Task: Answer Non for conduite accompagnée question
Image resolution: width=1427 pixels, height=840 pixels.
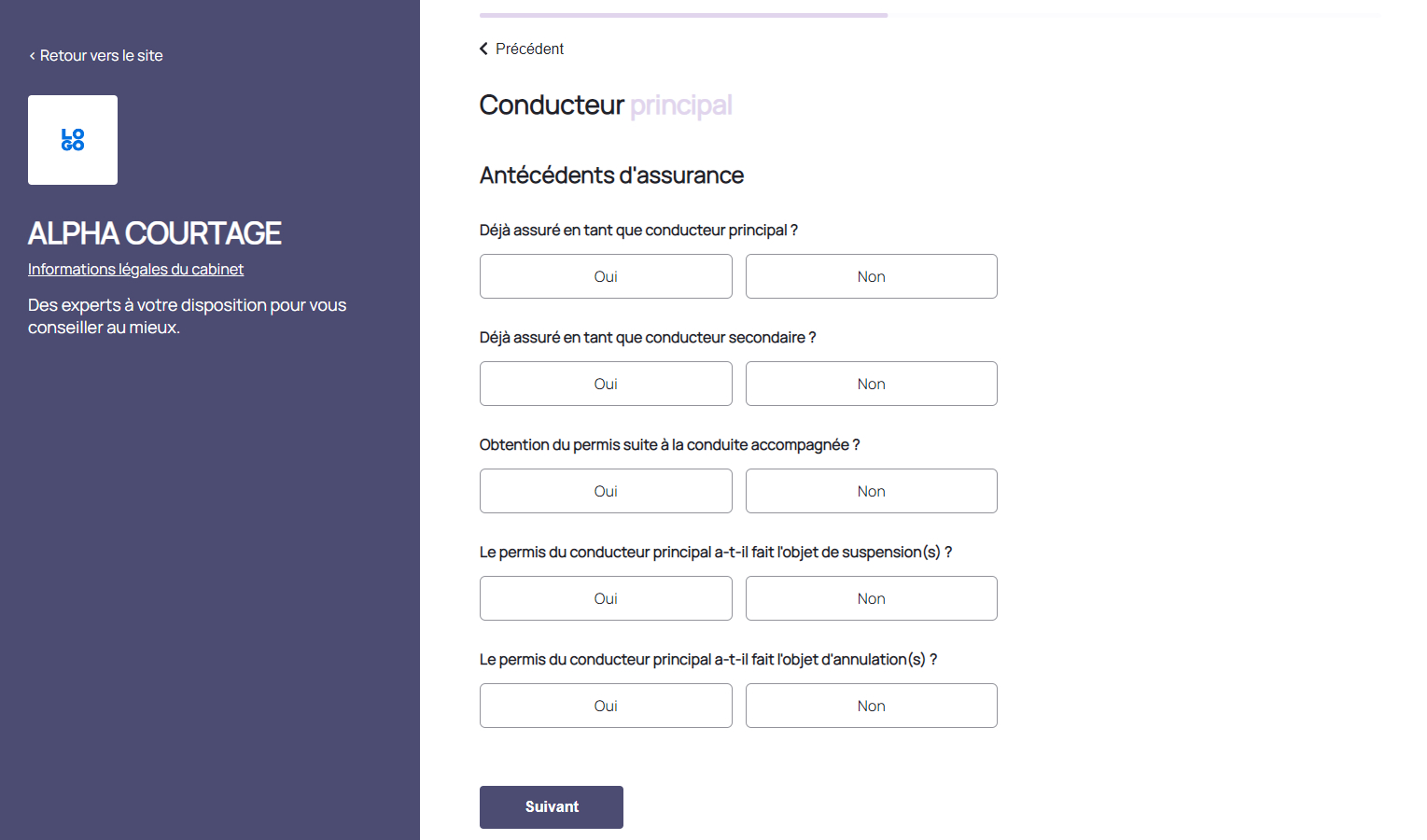Action: point(871,491)
